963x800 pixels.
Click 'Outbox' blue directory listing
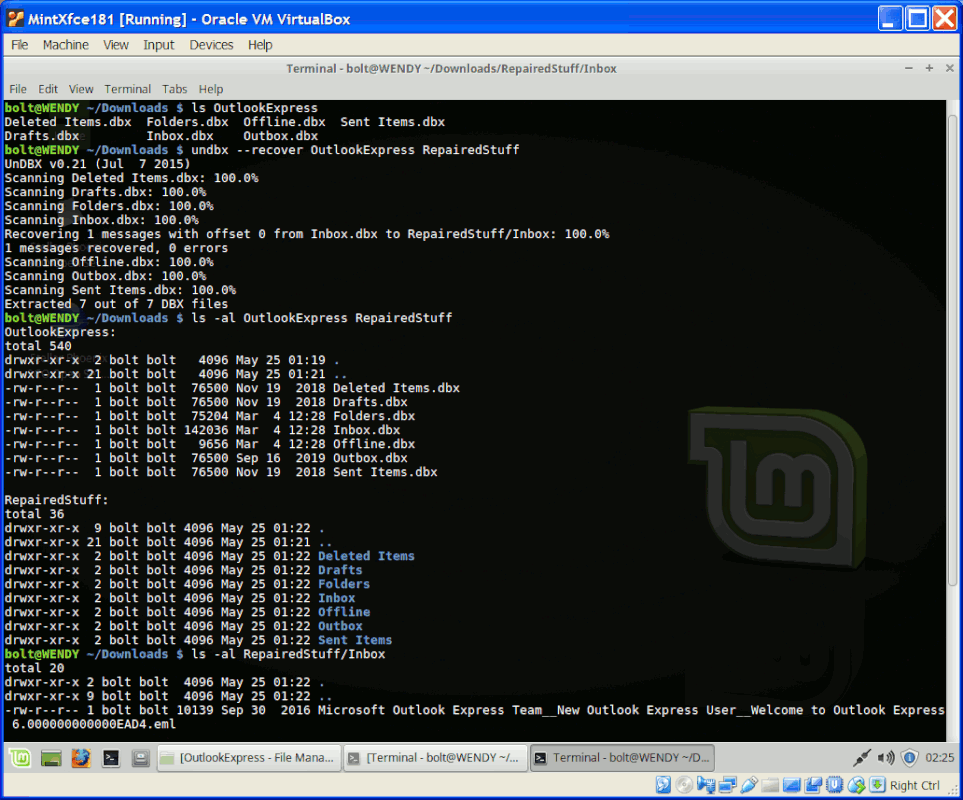pos(340,626)
